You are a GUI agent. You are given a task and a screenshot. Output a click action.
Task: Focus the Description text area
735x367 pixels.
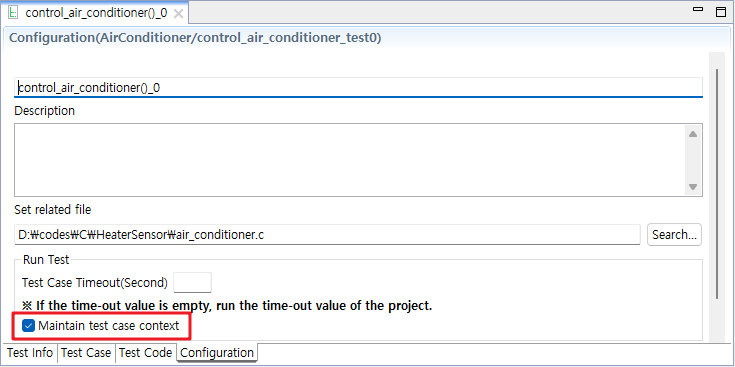[351, 160]
